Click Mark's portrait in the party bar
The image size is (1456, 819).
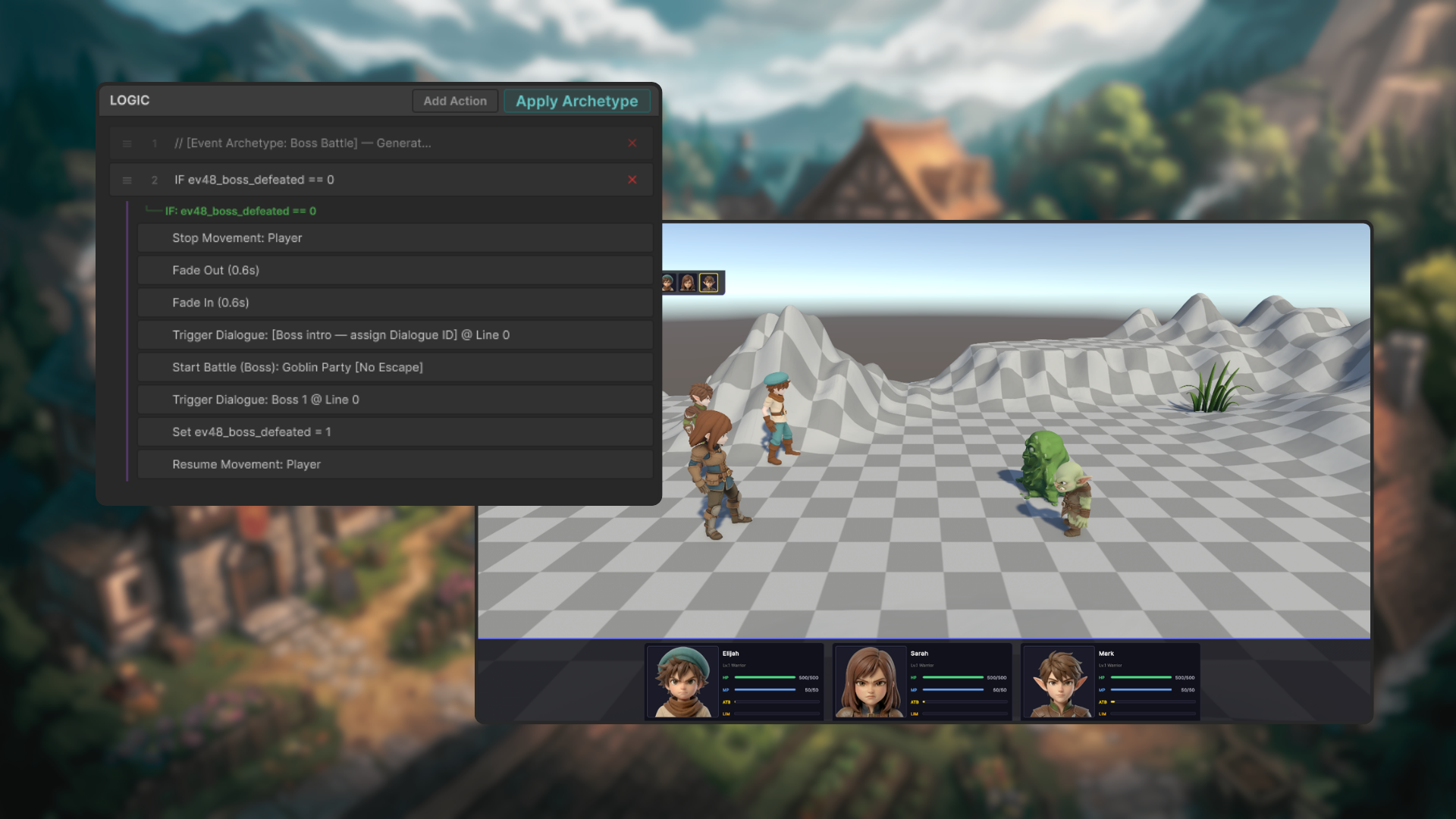1059,682
